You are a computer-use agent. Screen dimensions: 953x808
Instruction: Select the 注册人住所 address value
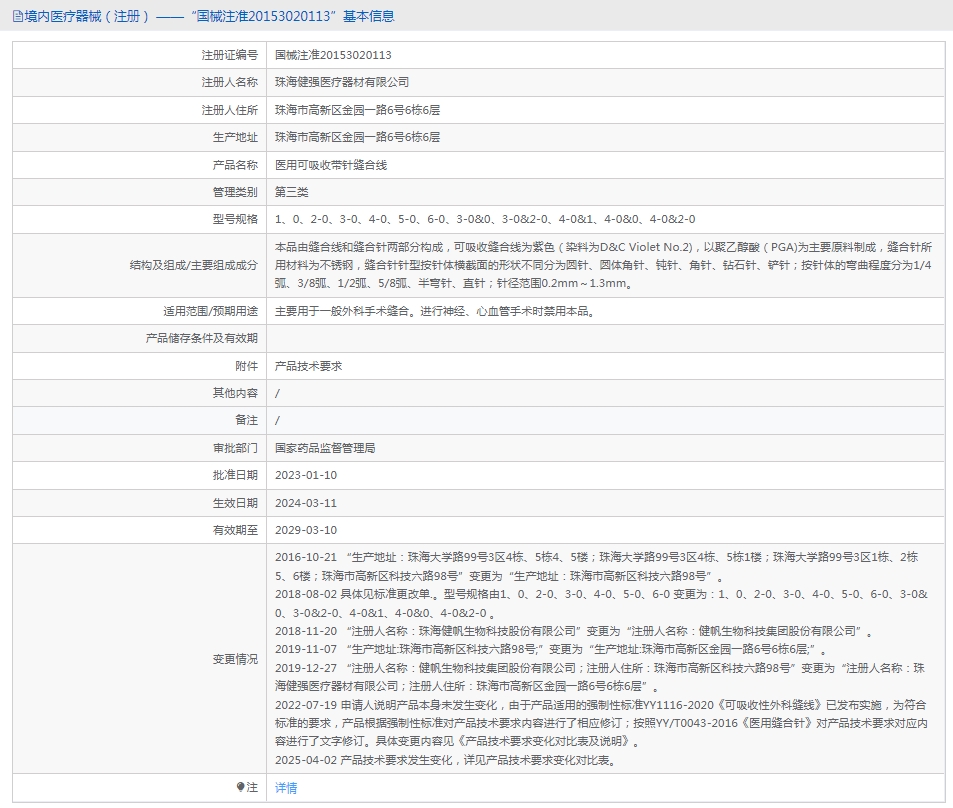point(357,110)
